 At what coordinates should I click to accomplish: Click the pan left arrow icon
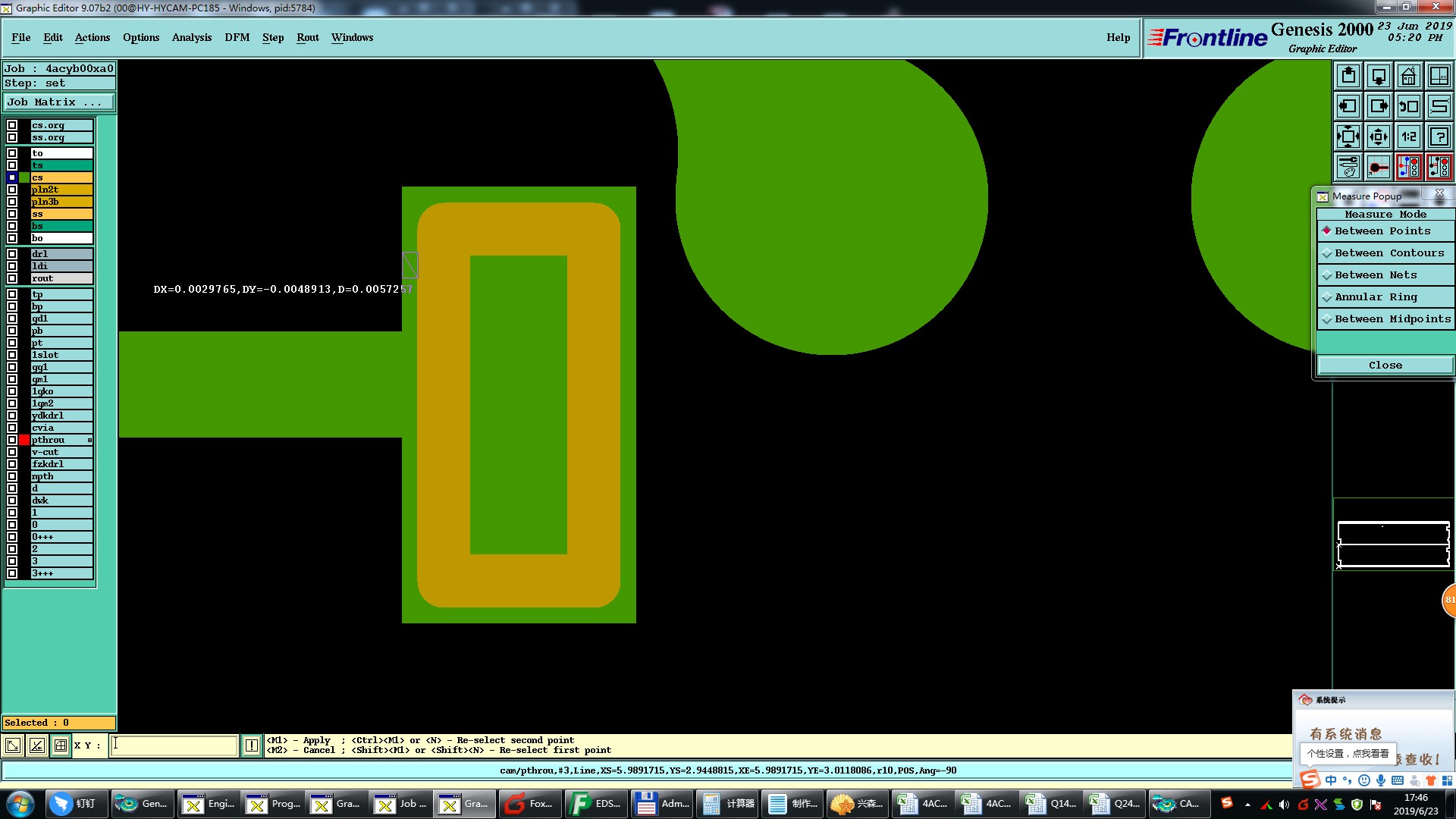pos(1348,106)
